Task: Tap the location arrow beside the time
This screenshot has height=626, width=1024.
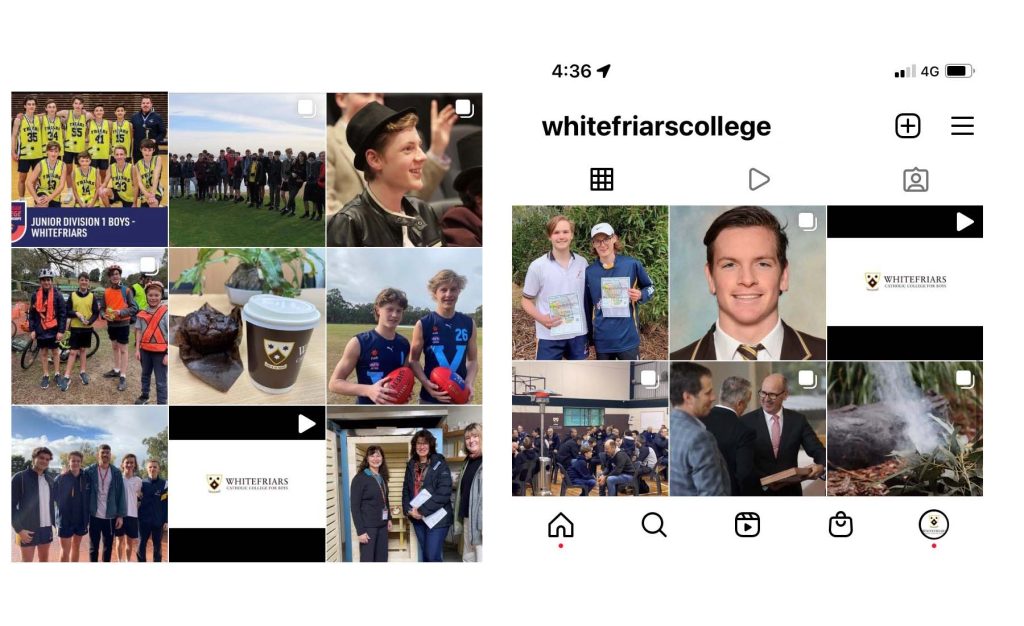Action: pos(603,70)
